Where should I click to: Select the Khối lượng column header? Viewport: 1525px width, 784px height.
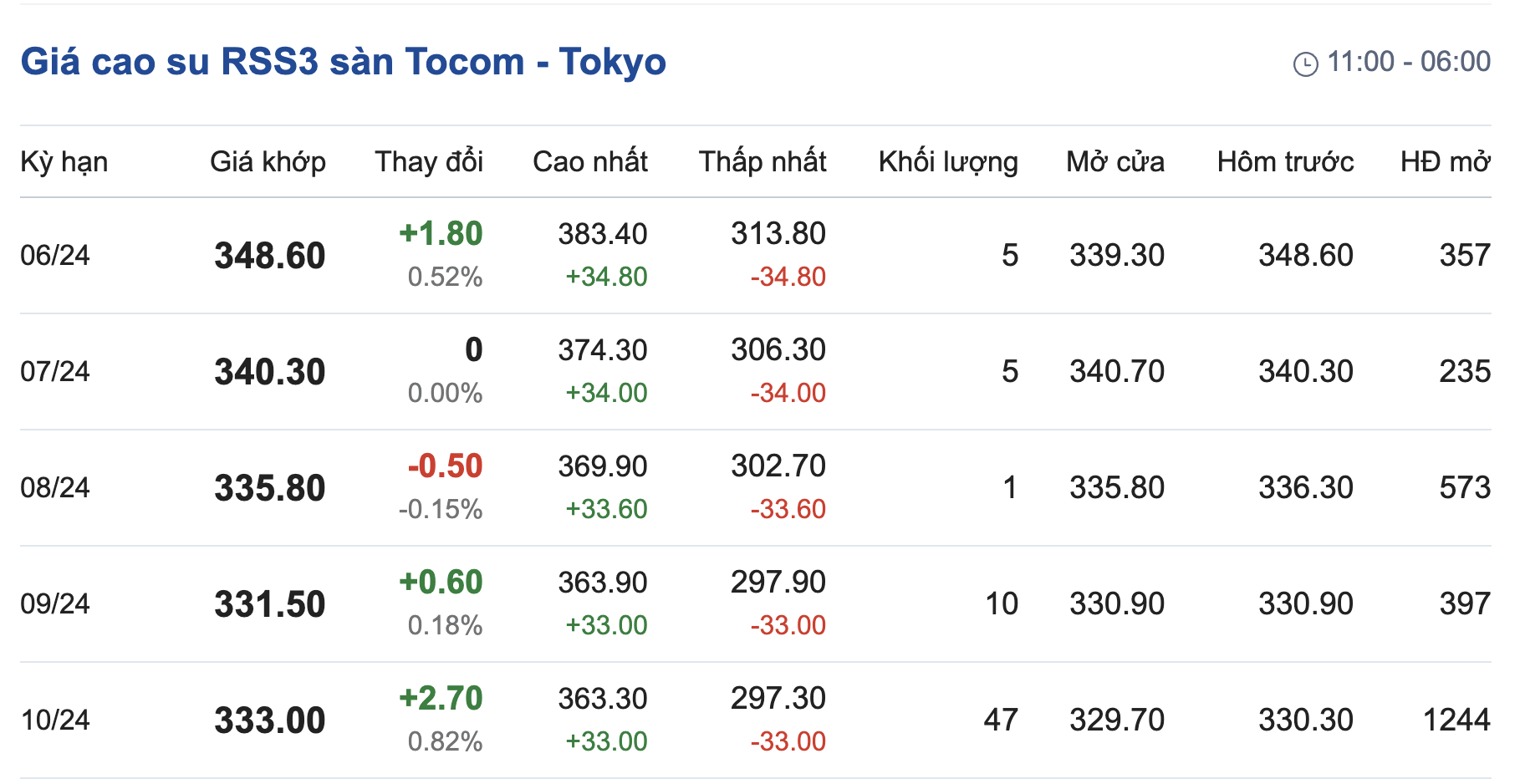[x=948, y=161]
